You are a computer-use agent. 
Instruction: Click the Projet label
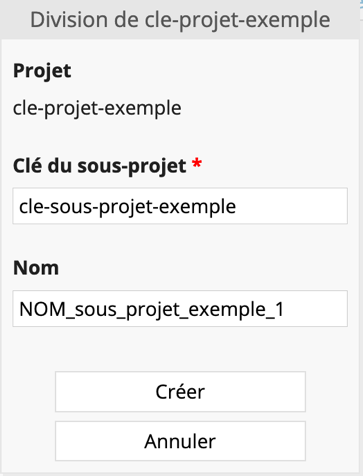tap(42, 71)
